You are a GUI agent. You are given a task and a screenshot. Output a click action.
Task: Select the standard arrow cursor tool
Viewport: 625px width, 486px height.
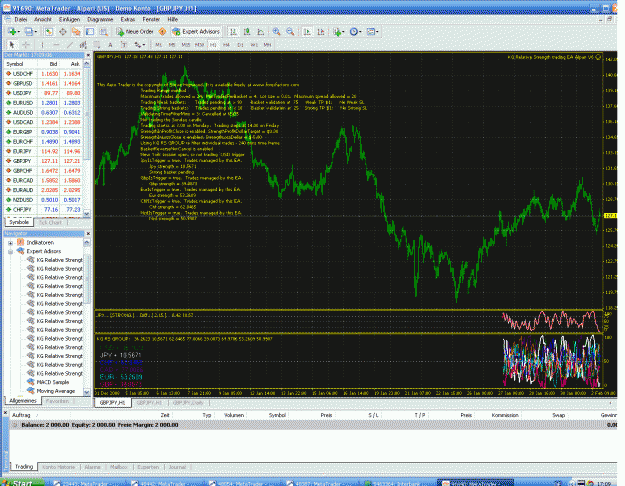coord(12,45)
